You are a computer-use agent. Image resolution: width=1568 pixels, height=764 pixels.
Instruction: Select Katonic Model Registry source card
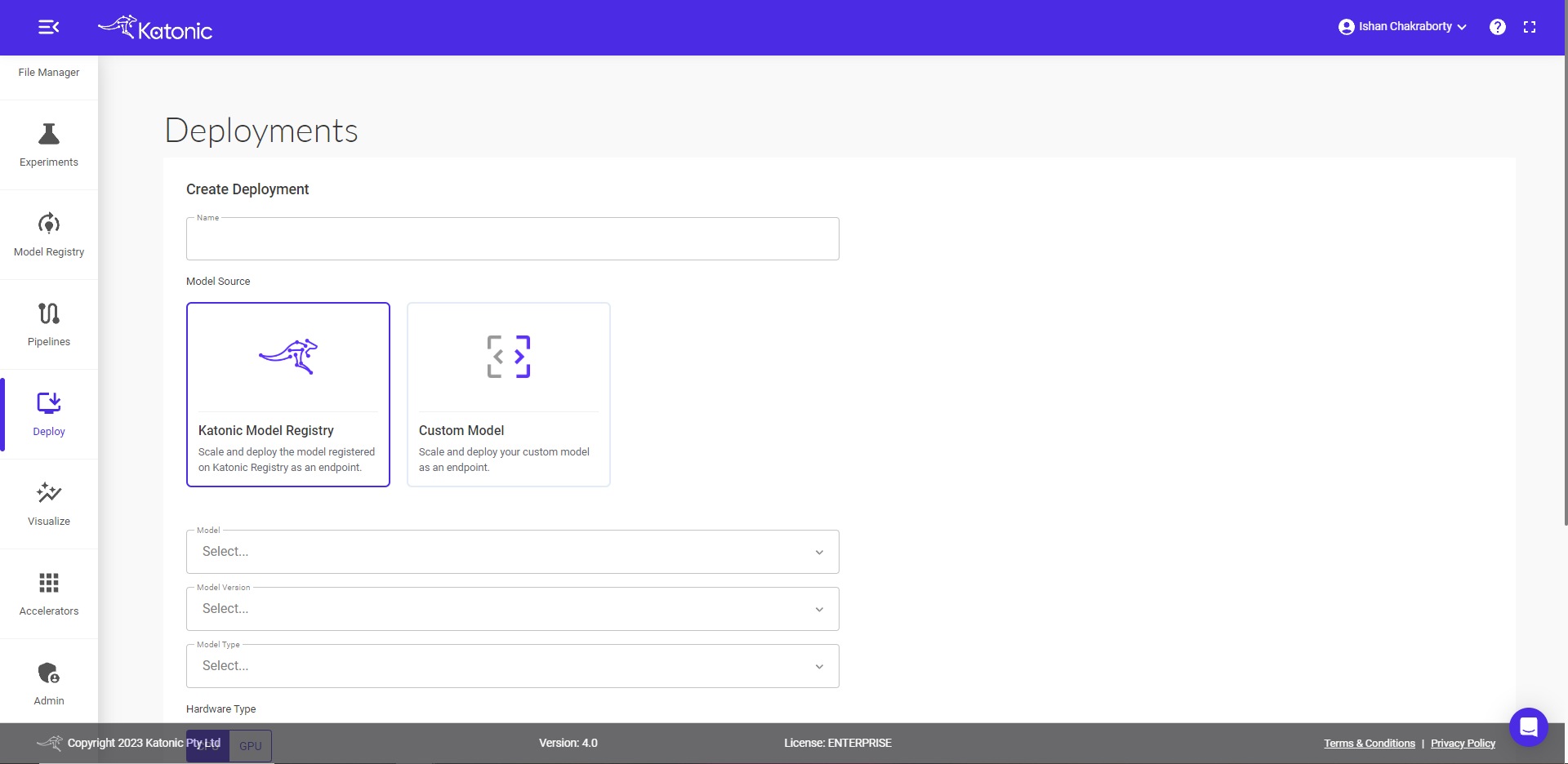288,395
